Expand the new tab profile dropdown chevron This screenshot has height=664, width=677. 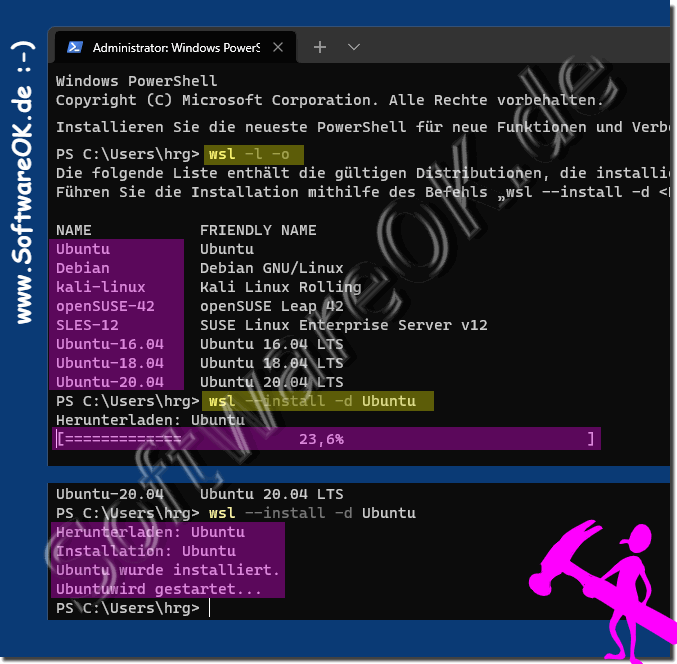[x=354, y=47]
